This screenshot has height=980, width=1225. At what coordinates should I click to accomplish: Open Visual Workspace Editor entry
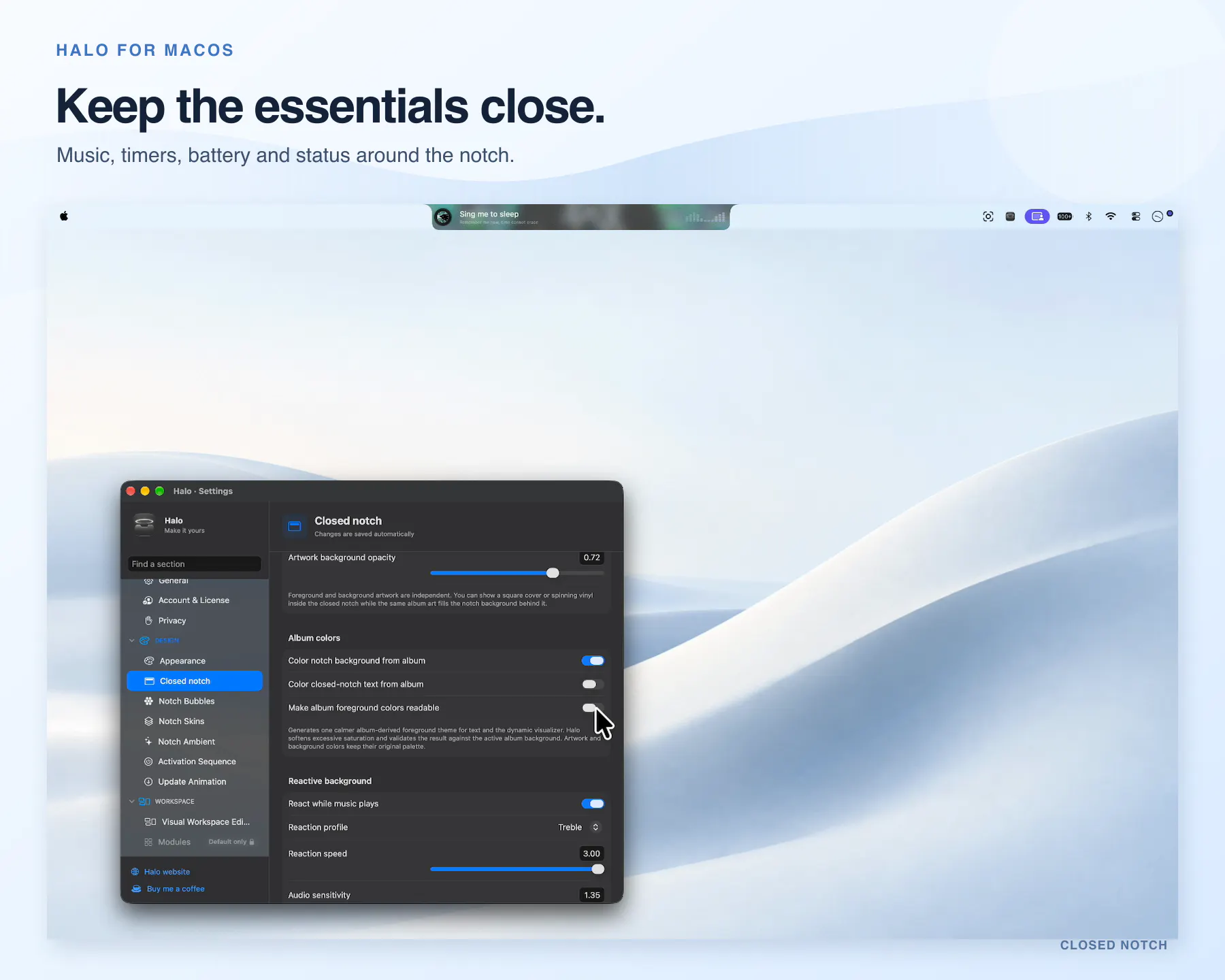[x=195, y=822]
